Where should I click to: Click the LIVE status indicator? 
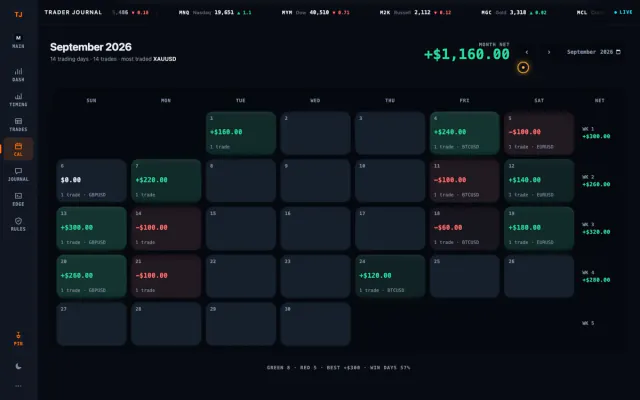tap(623, 12)
